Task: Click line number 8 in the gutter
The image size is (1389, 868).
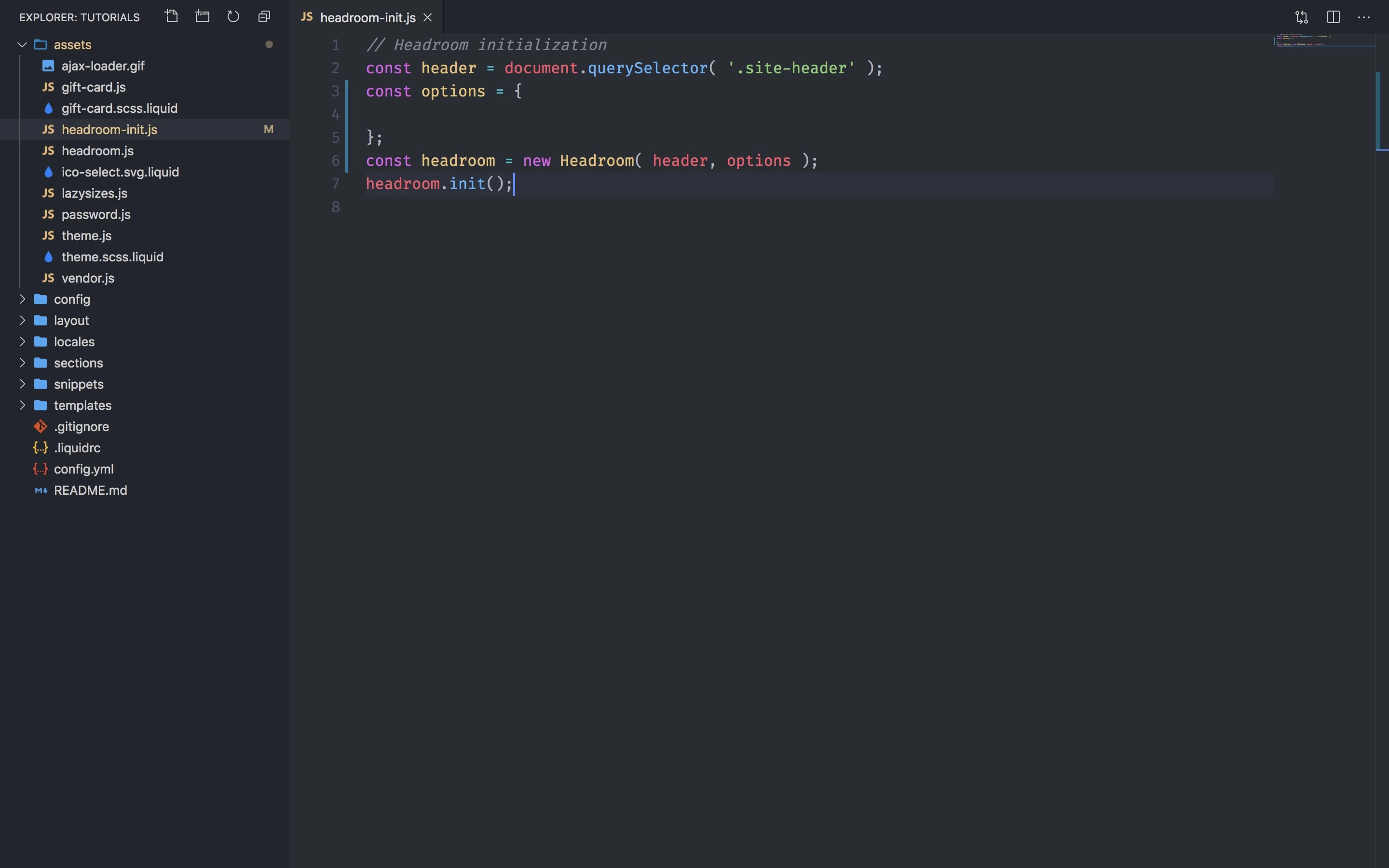Action: coord(336,207)
